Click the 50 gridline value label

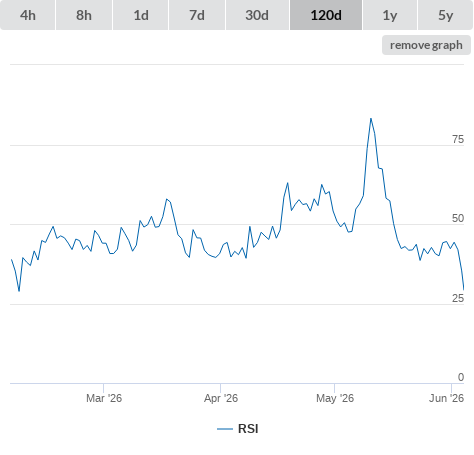click(x=458, y=218)
